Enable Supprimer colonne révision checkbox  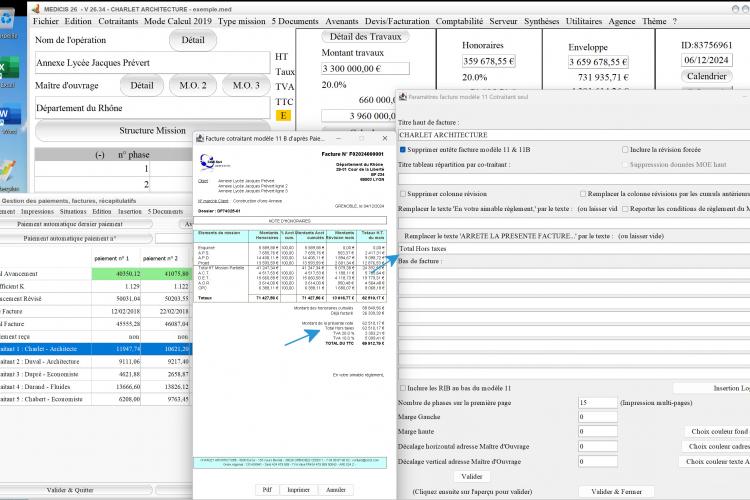(x=403, y=194)
